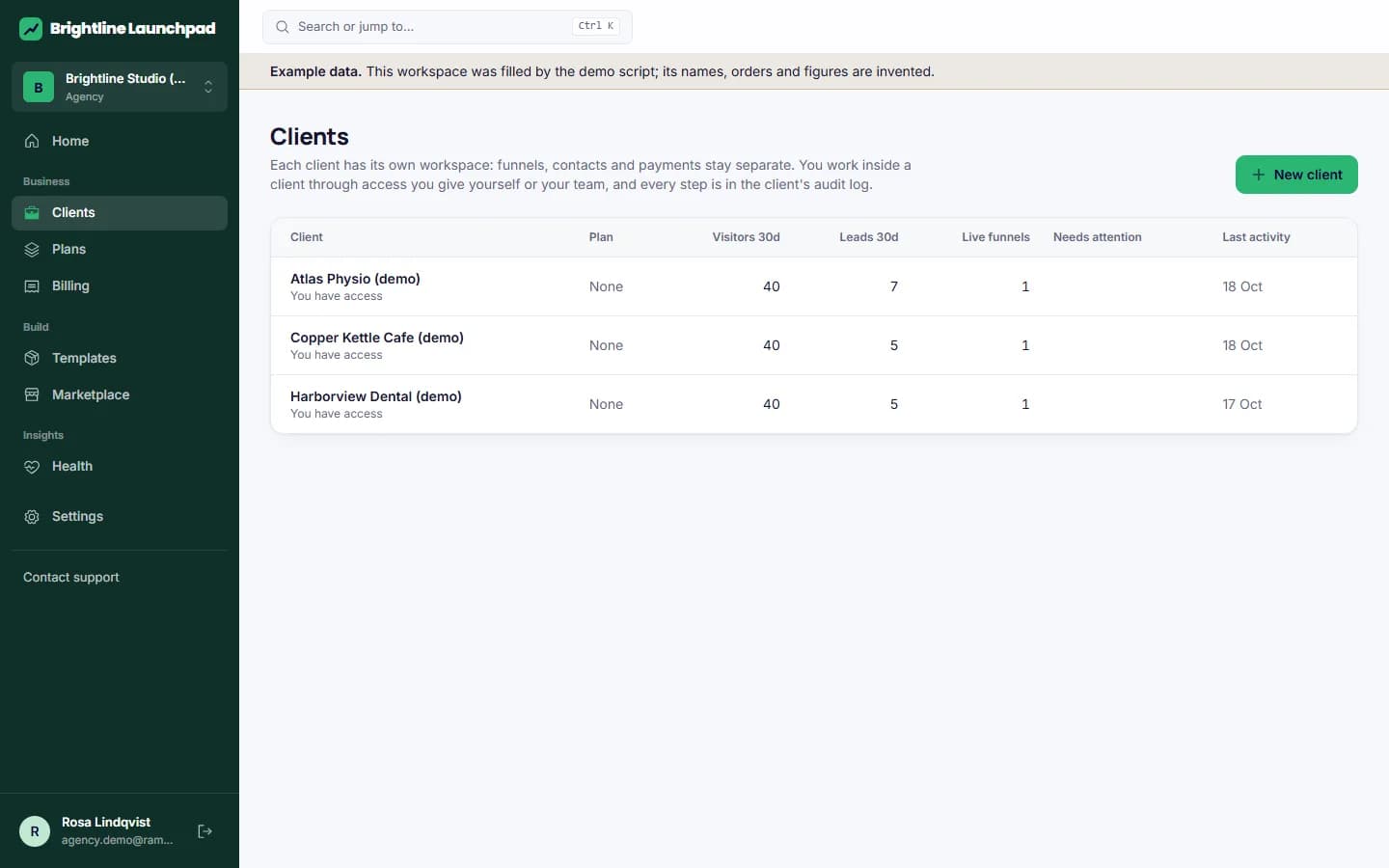Click the Brightline Launchpad logo icon
Viewport: 1389px width, 868px height.
[31, 29]
